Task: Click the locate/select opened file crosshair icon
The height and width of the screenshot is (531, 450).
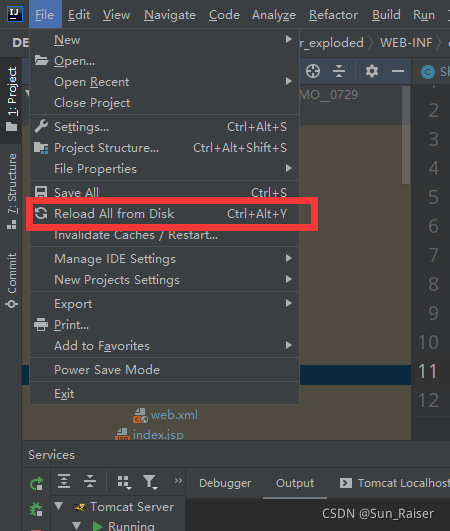Action: [313, 71]
